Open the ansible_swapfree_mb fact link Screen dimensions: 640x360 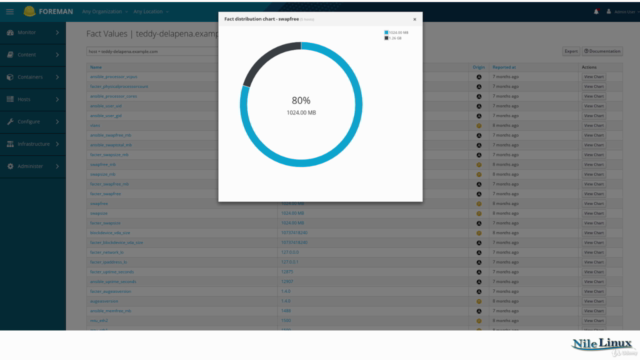(x=111, y=135)
